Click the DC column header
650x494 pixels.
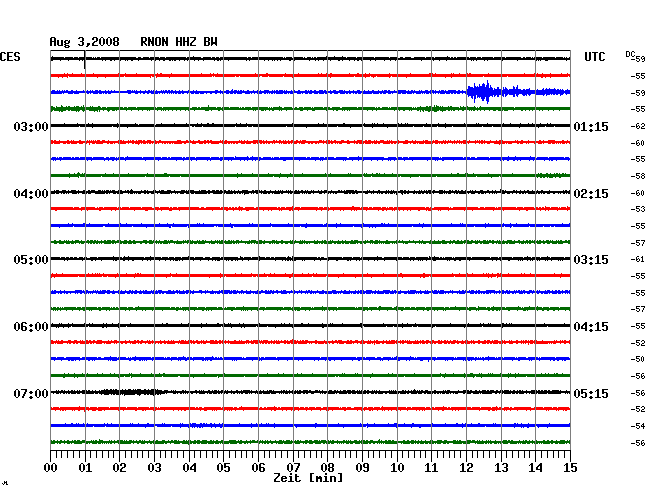click(630, 54)
